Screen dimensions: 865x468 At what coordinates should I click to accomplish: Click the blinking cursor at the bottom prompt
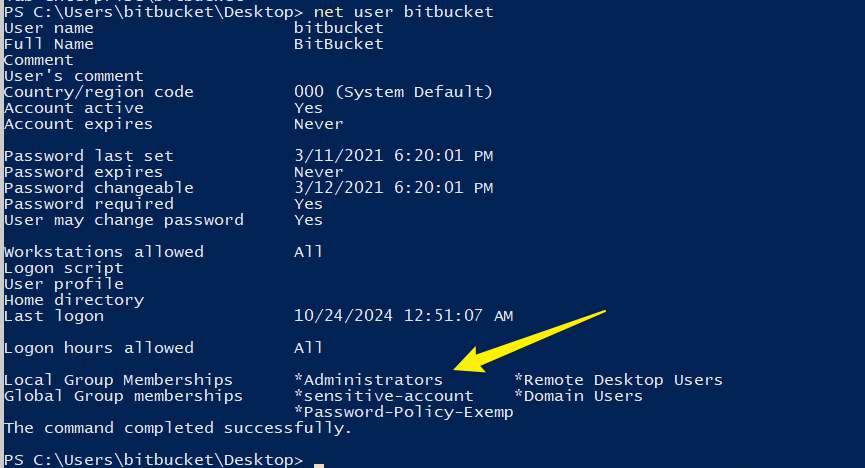click(x=318, y=462)
